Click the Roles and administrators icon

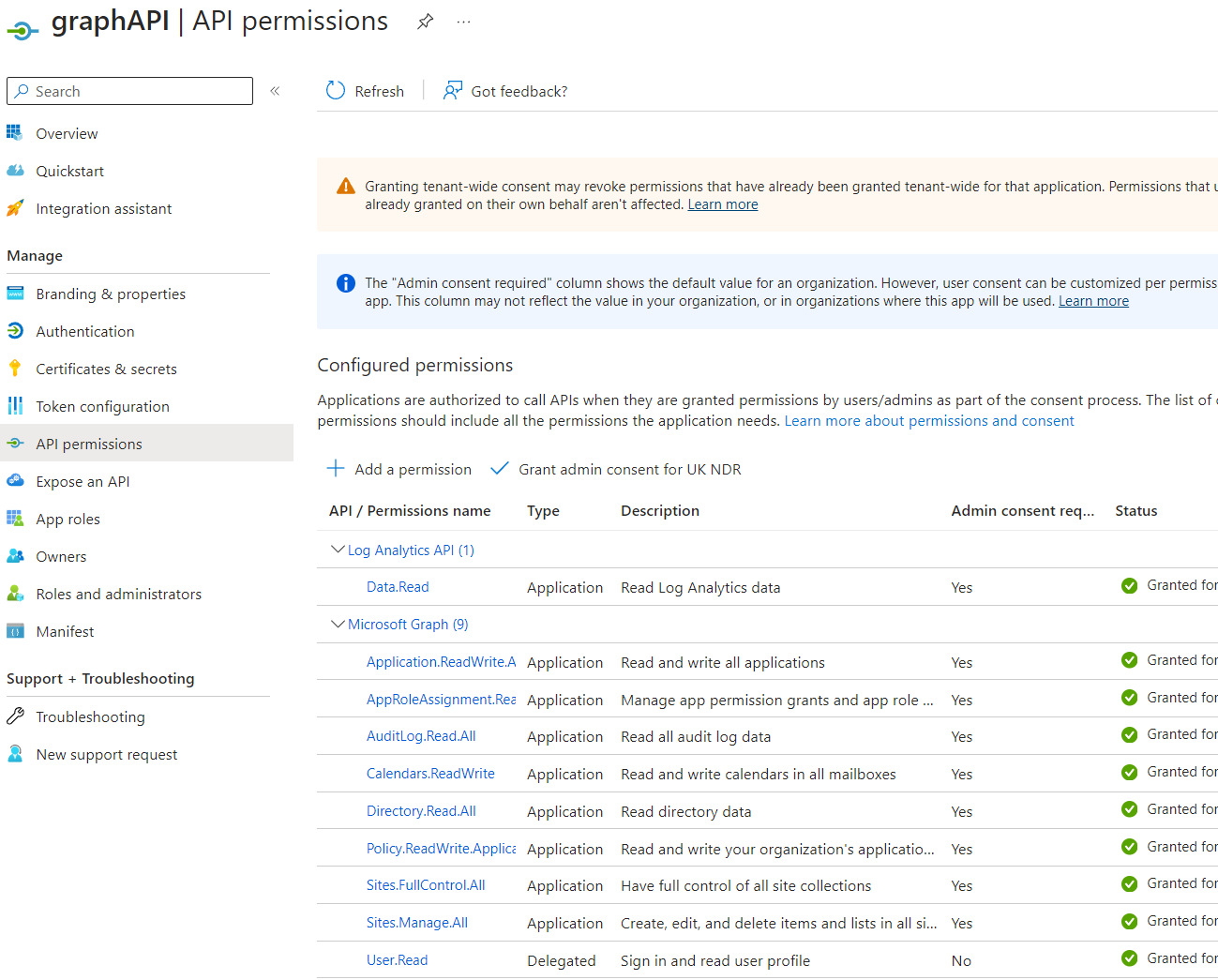tap(15, 594)
